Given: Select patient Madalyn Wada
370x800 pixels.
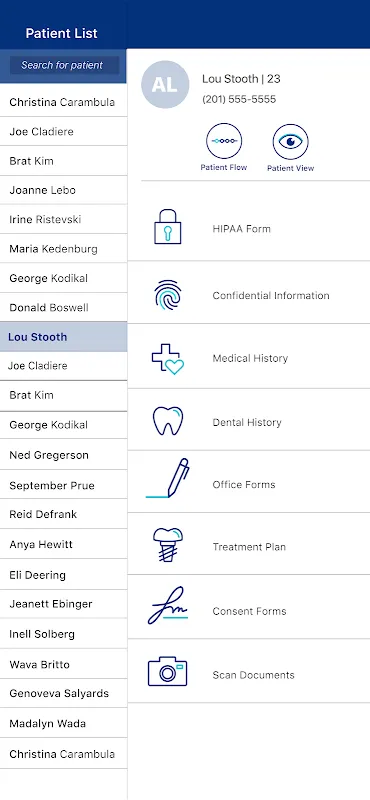Looking at the screenshot, I should [x=63, y=723].
